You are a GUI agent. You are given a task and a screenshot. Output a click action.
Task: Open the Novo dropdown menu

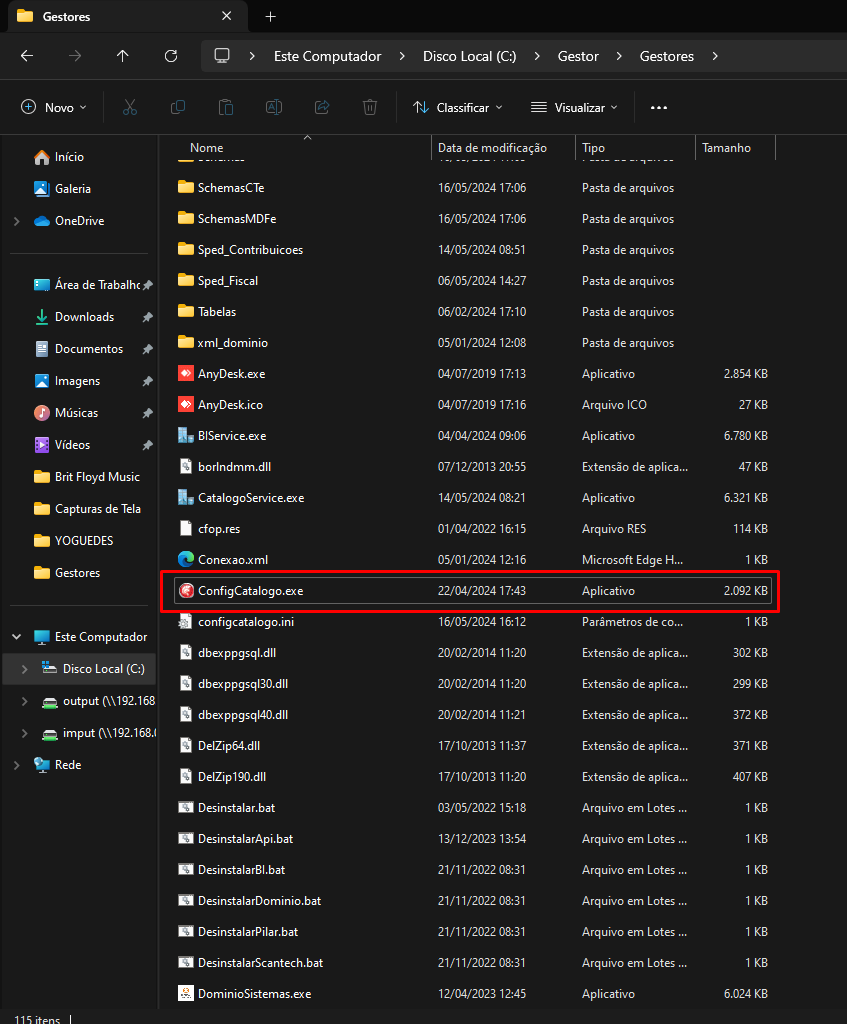coord(54,107)
